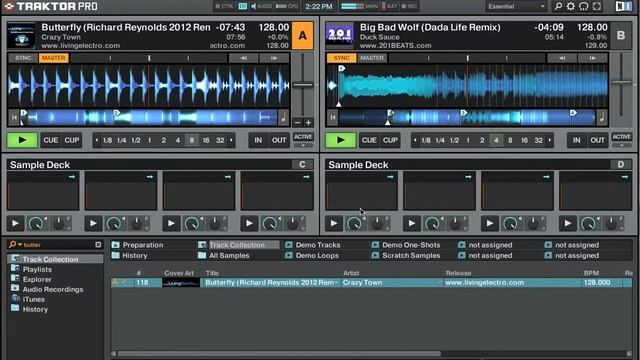
Task: Toggle the headphones cruise icon in header
Action: click(584, 6)
